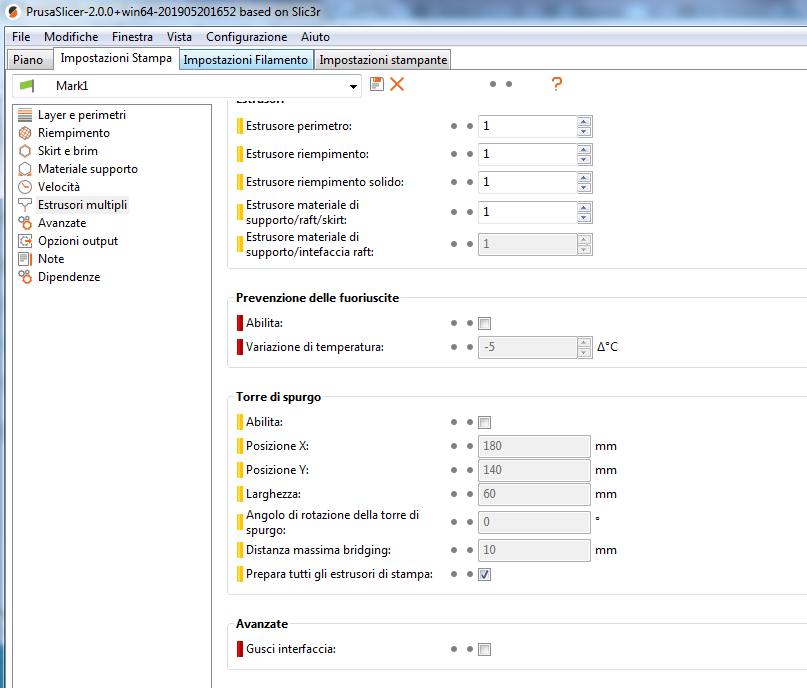Open Layer e perimetri settings page
The width and height of the screenshot is (807, 688).
click(81, 115)
